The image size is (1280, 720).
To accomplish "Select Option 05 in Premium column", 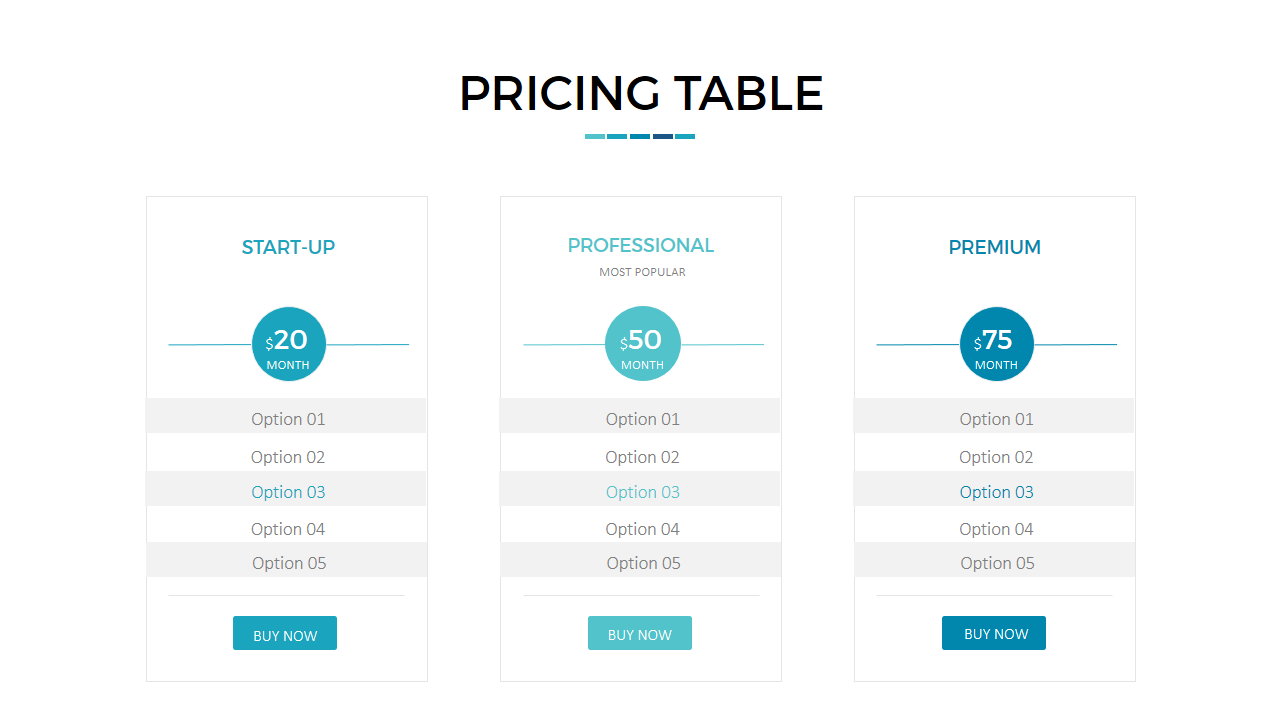I will click(997, 563).
